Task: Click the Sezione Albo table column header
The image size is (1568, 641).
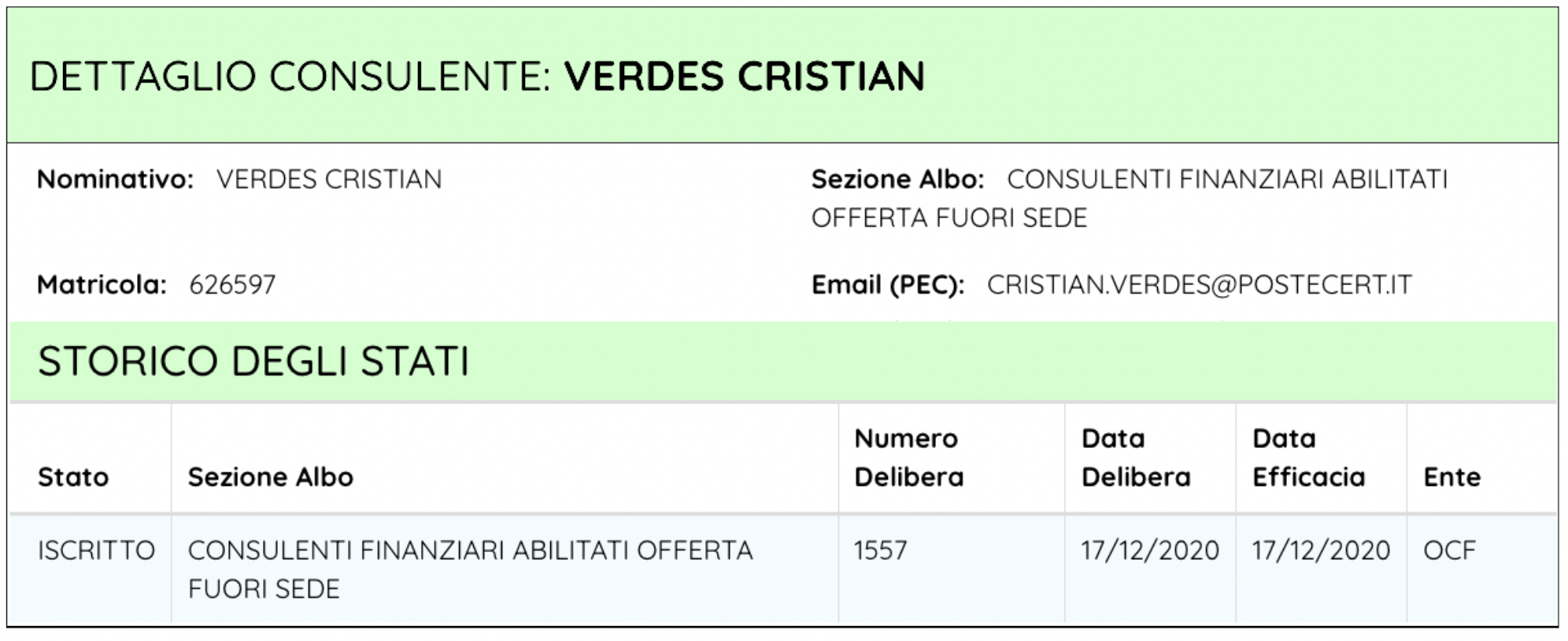Action: 270,477
